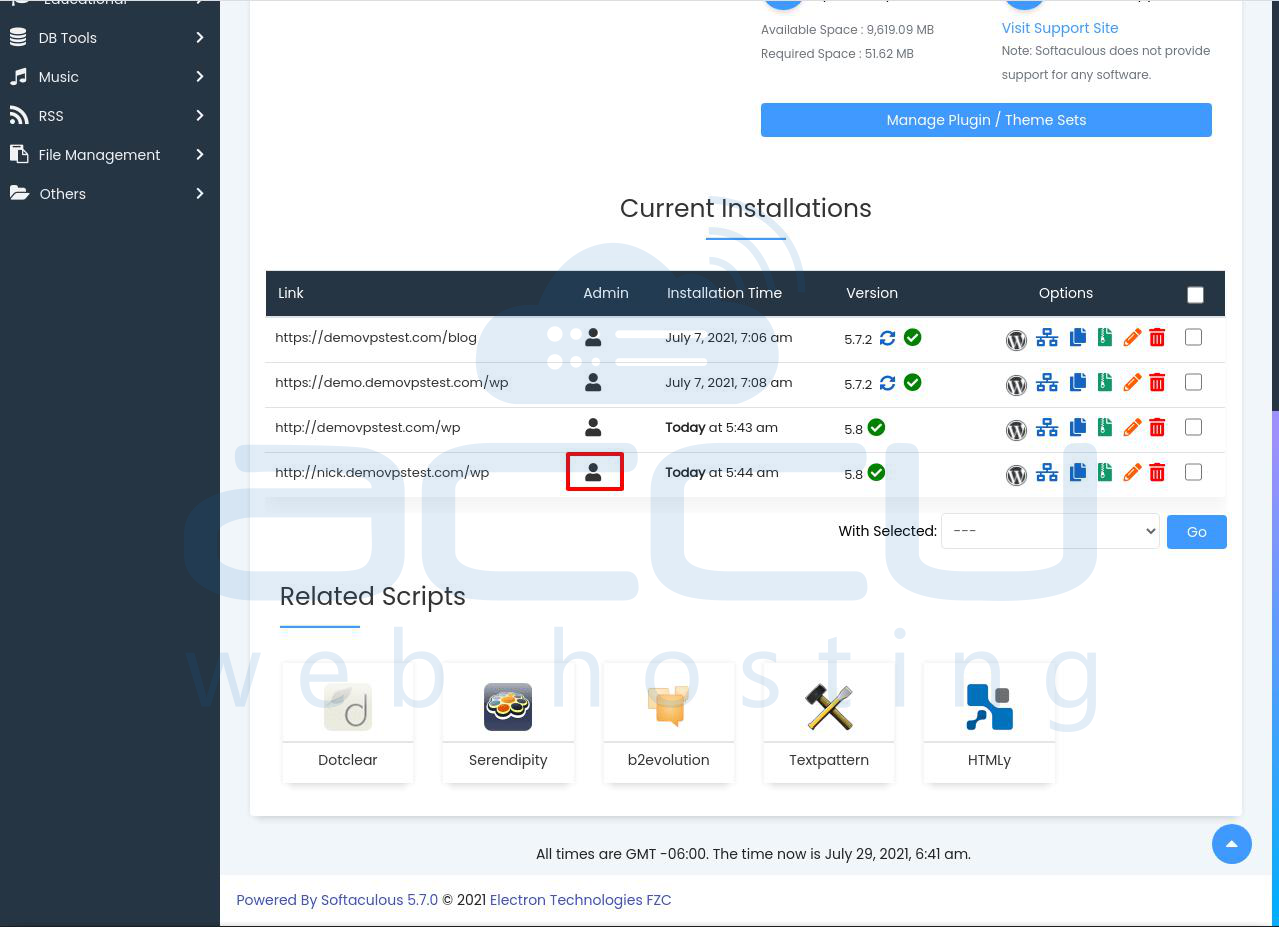Click pencil edit icon for nick.demovpstest.com/wp
The height and width of the screenshot is (927, 1279).
click(x=1132, y=473)
